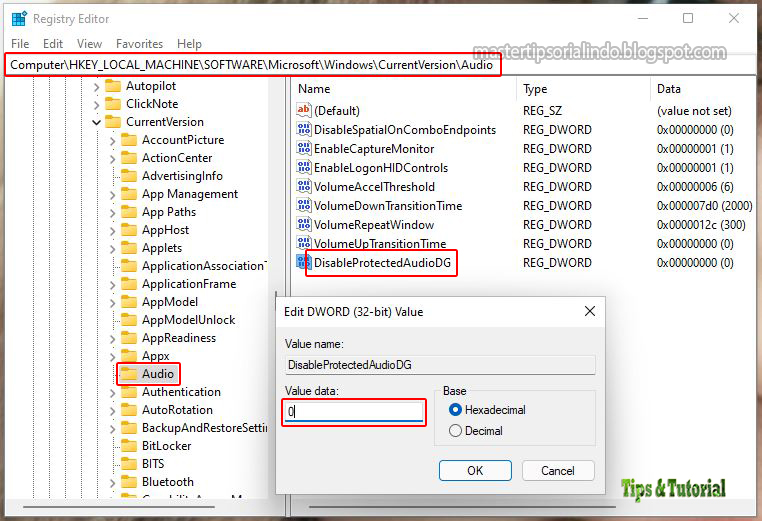Click the AccountPicture folder icon
This screenshot has width=762, height=521.
point(129,140)
